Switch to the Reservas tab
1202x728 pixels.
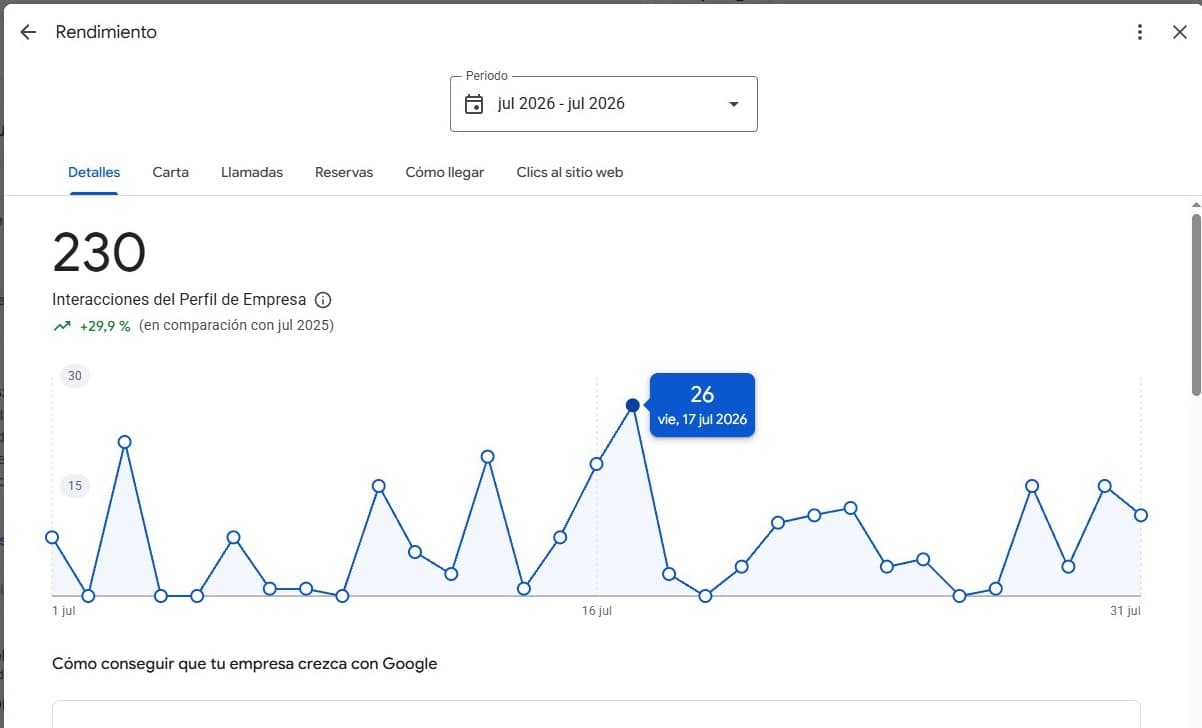[344, 172]
